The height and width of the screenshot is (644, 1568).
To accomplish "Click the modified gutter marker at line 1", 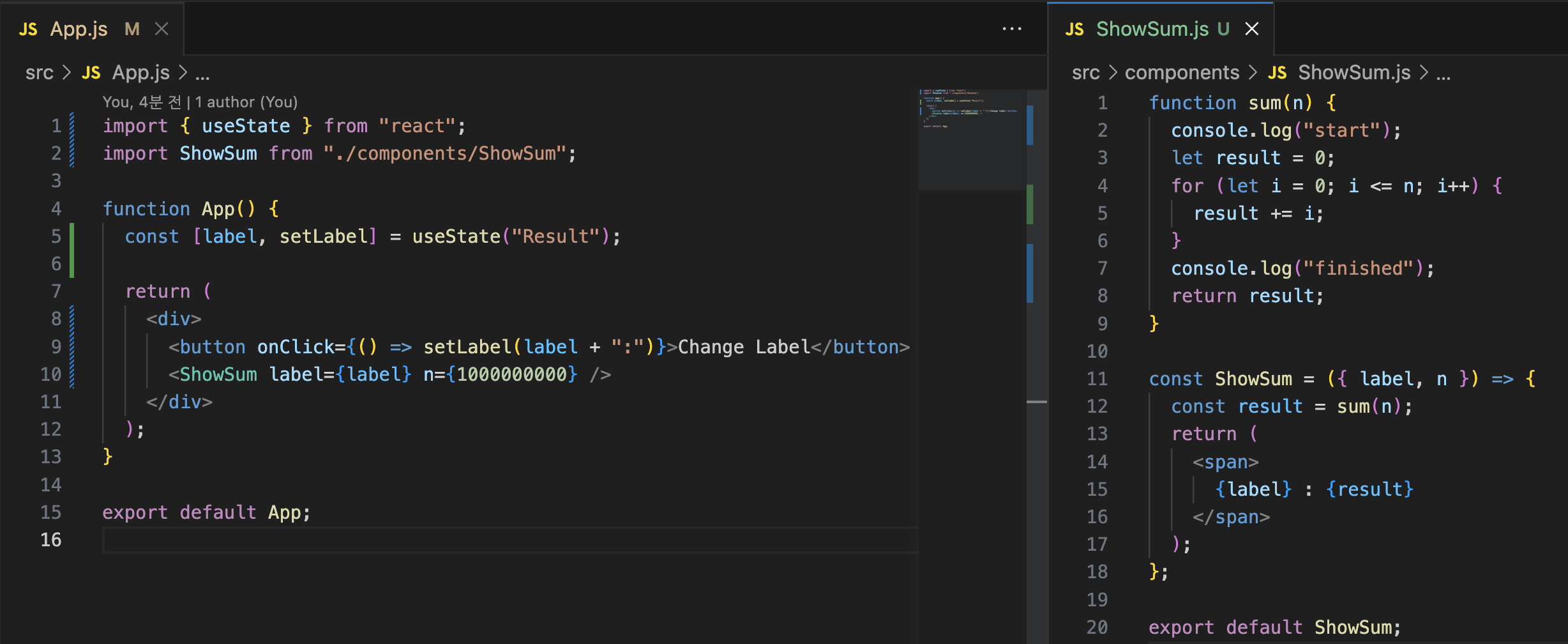I will [x=72, y=126].
